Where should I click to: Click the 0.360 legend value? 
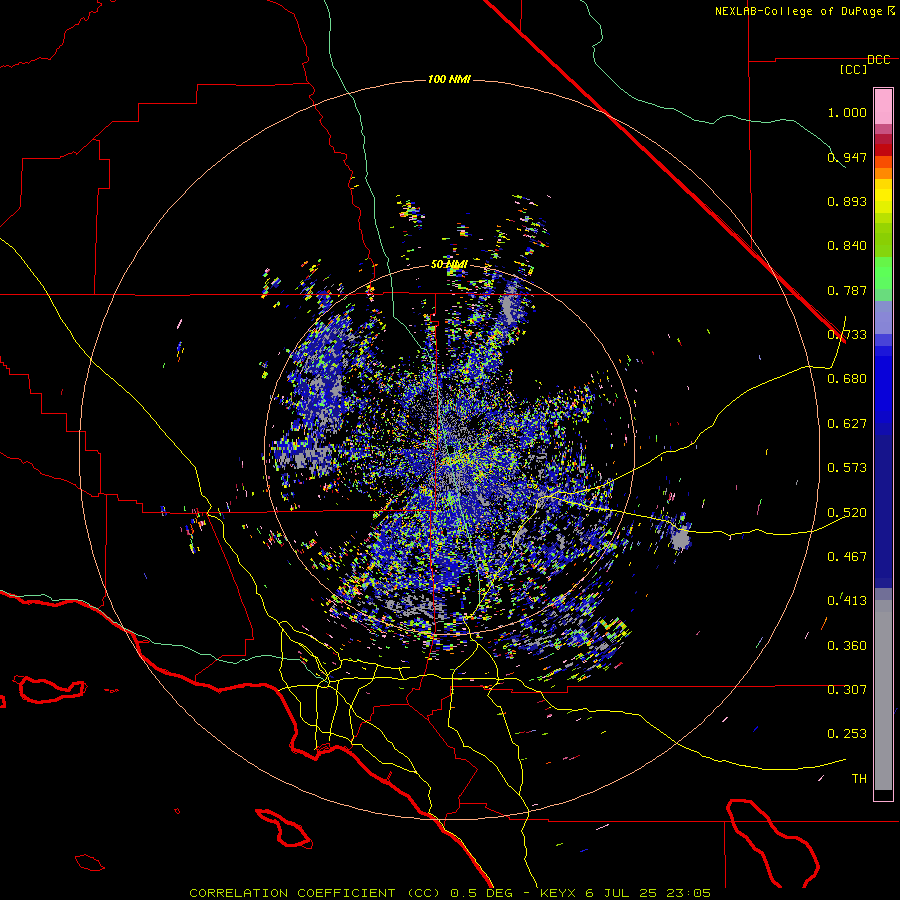pos(847,646)
